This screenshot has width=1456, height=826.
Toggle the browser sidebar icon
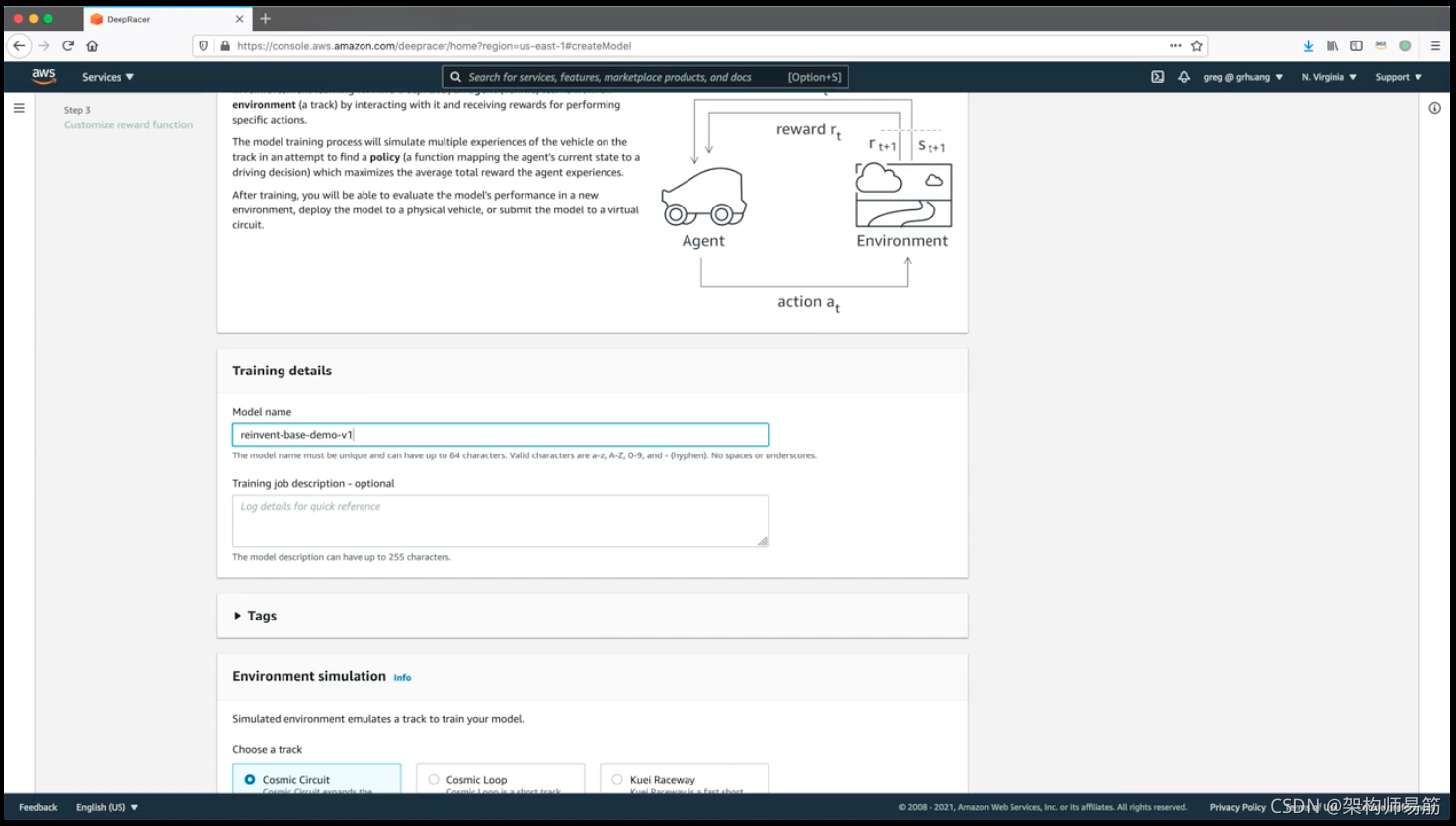pyautogui.click(x=1356, y=45)
